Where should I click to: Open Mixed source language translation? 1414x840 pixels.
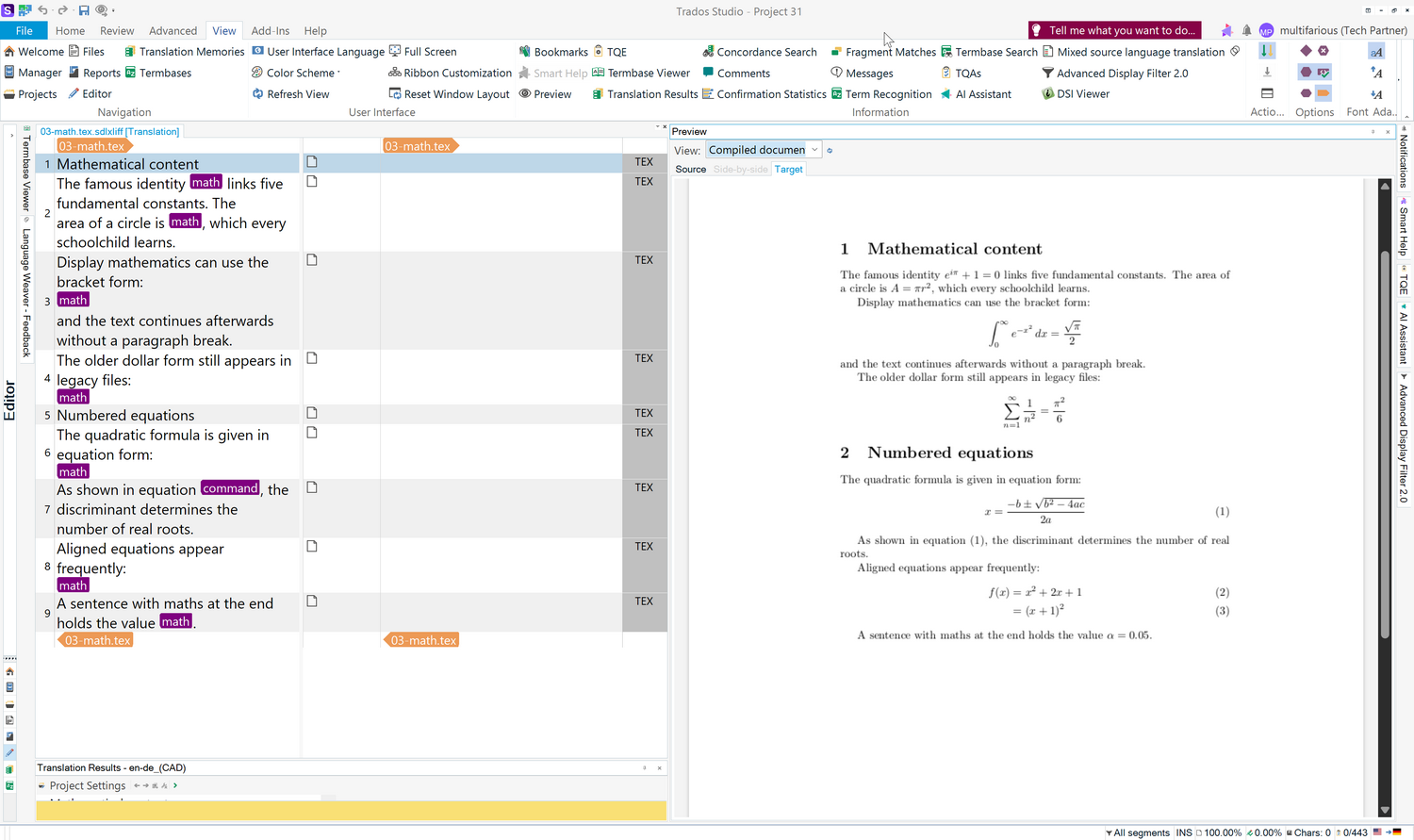pyautogui.click(x=1133, y=52)
